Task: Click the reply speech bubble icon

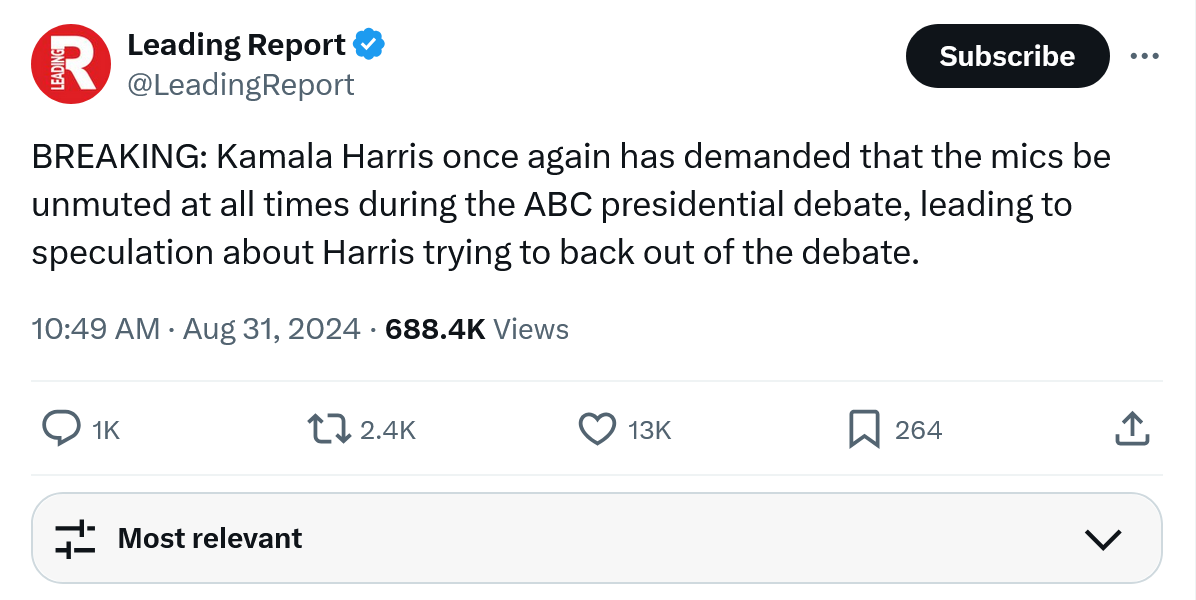Action: click(62, 429)
